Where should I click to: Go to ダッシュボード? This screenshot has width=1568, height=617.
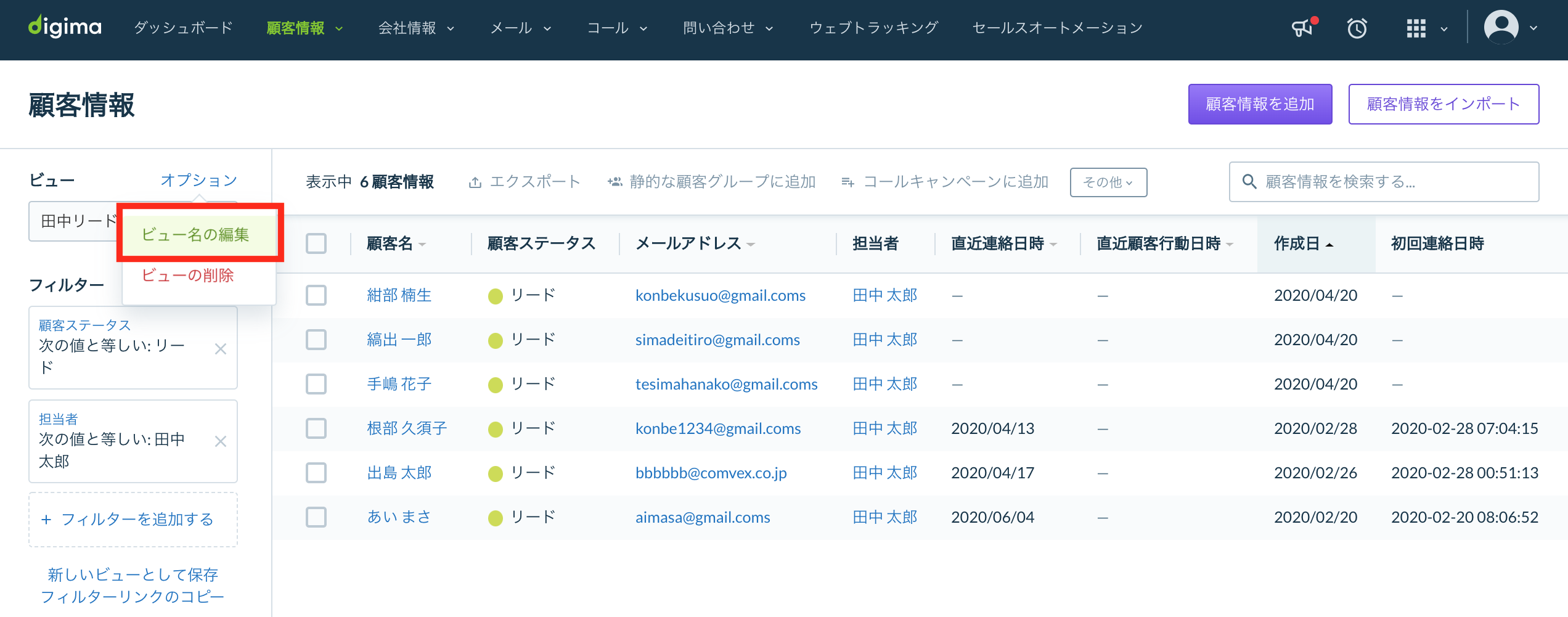pyautogui.click(x=183, y=28)
